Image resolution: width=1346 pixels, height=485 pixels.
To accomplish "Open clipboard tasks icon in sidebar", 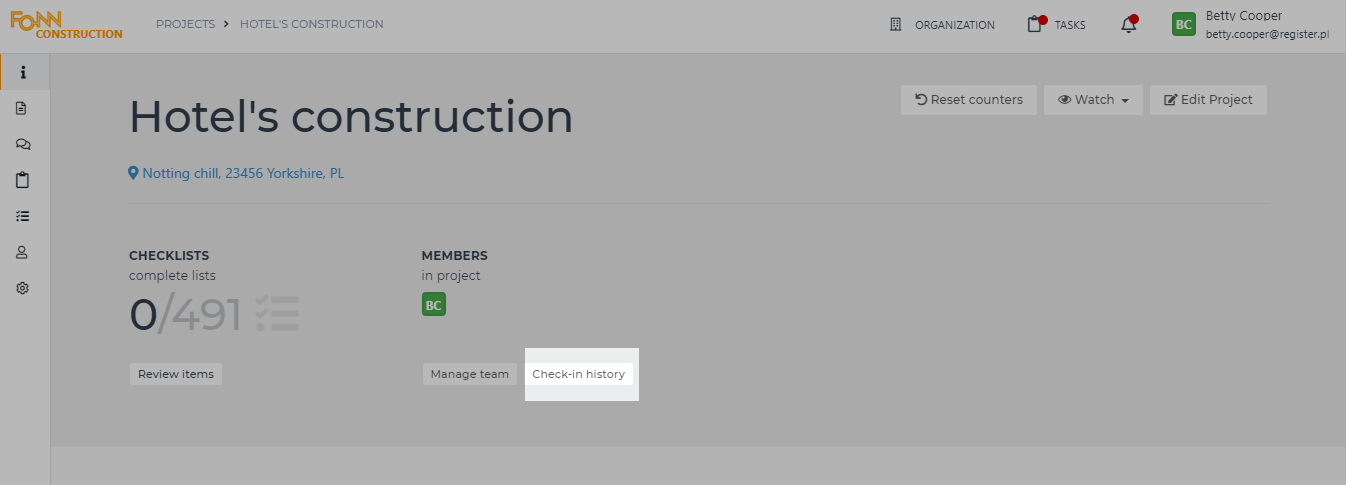I will coord(22,180).
